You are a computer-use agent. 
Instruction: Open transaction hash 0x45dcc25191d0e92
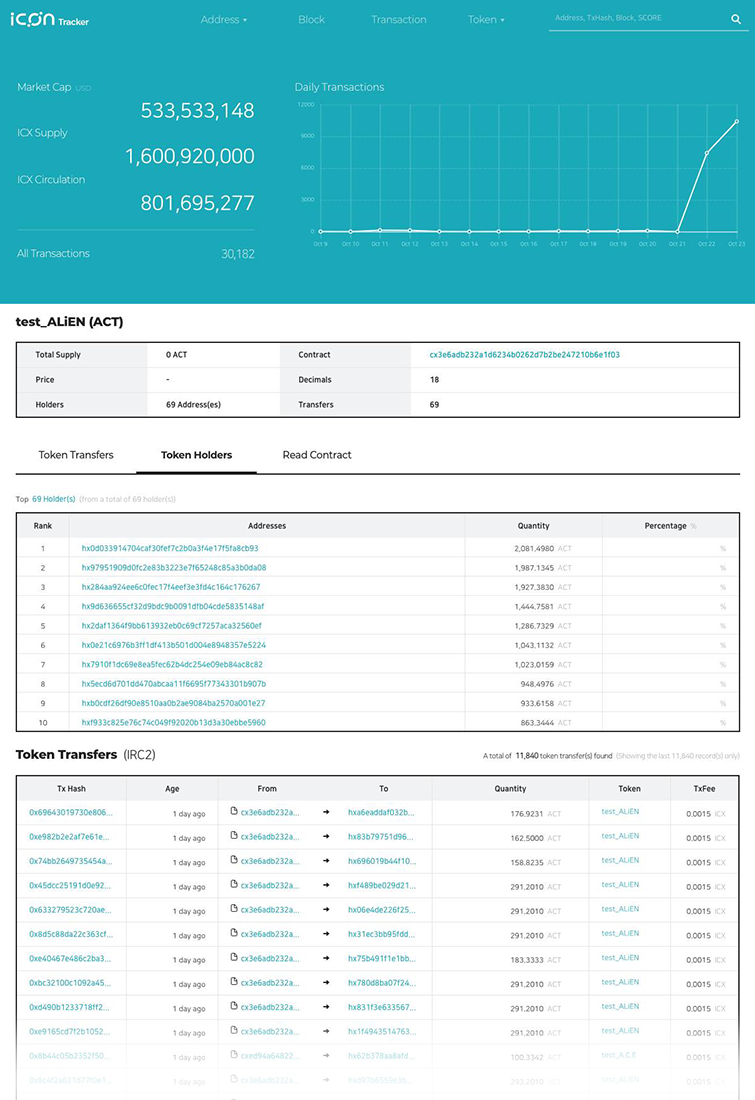click(x=69, y=885)
